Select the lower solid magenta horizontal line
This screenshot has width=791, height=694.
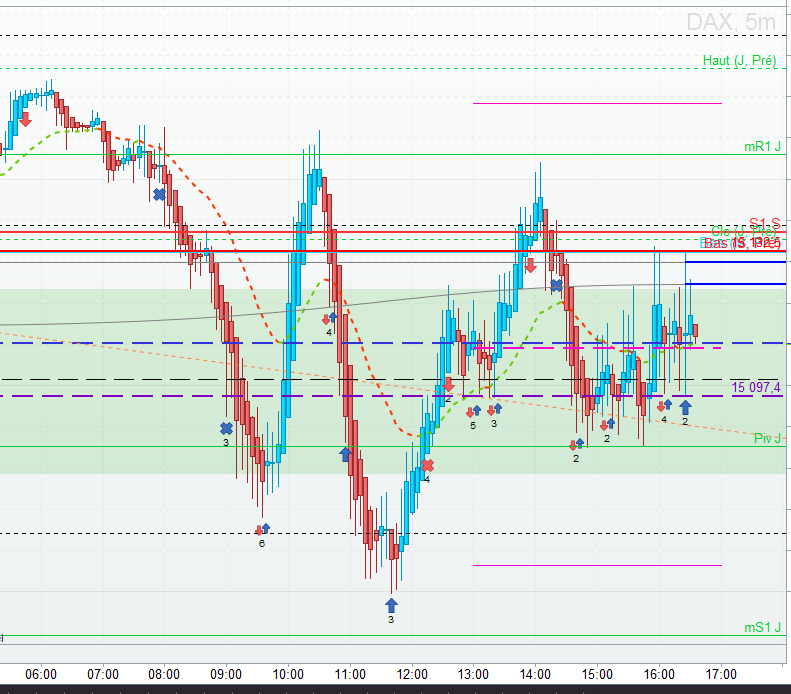[x=597, y=565]
